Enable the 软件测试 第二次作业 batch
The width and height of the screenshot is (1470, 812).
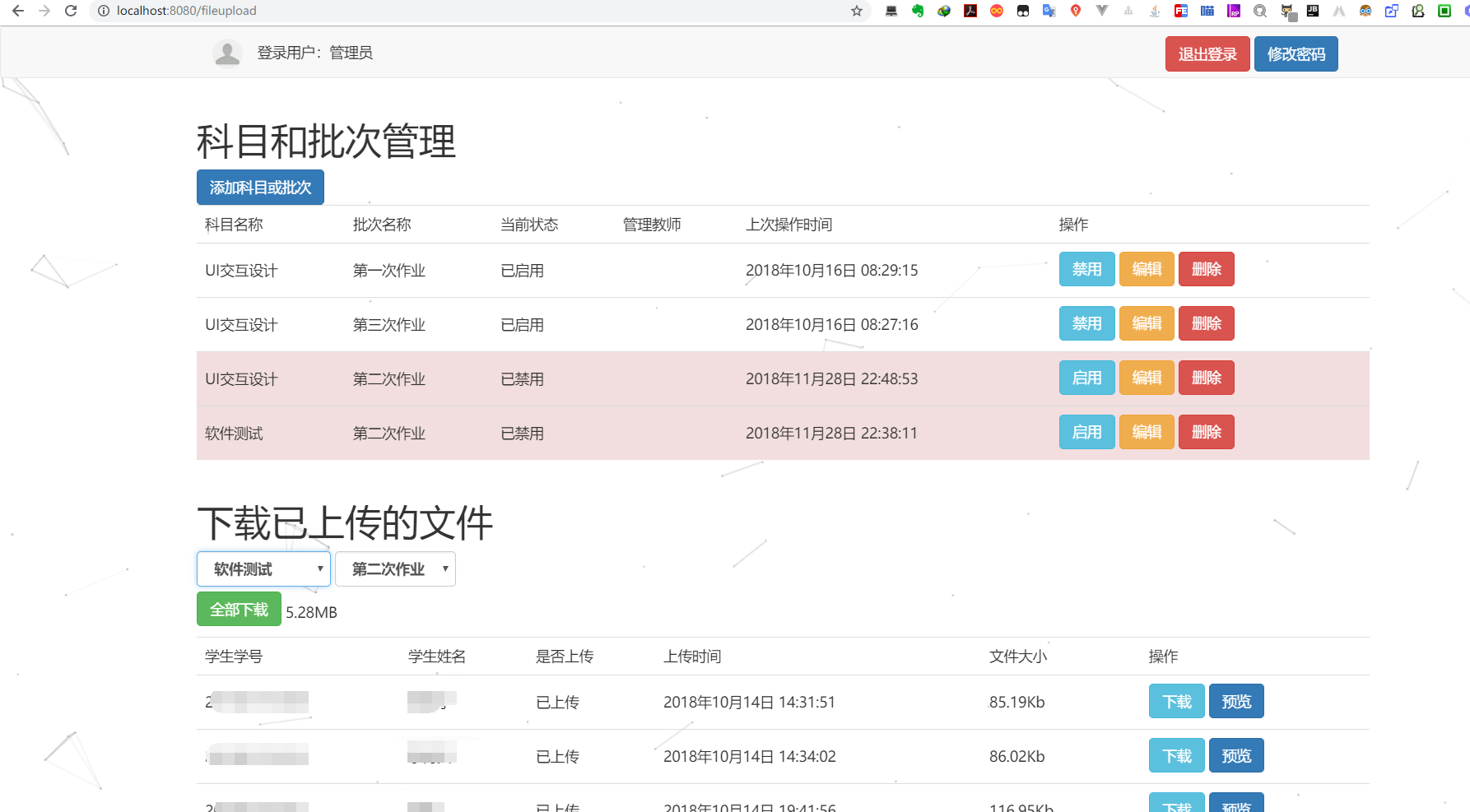1086,432
